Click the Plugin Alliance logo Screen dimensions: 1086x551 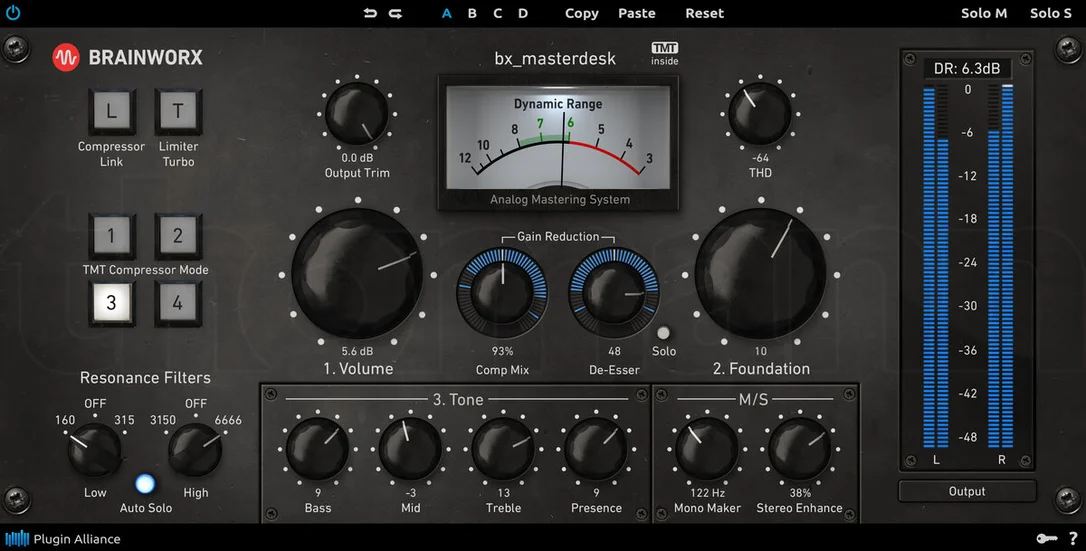pyautogui.click(x=63, y=539)
